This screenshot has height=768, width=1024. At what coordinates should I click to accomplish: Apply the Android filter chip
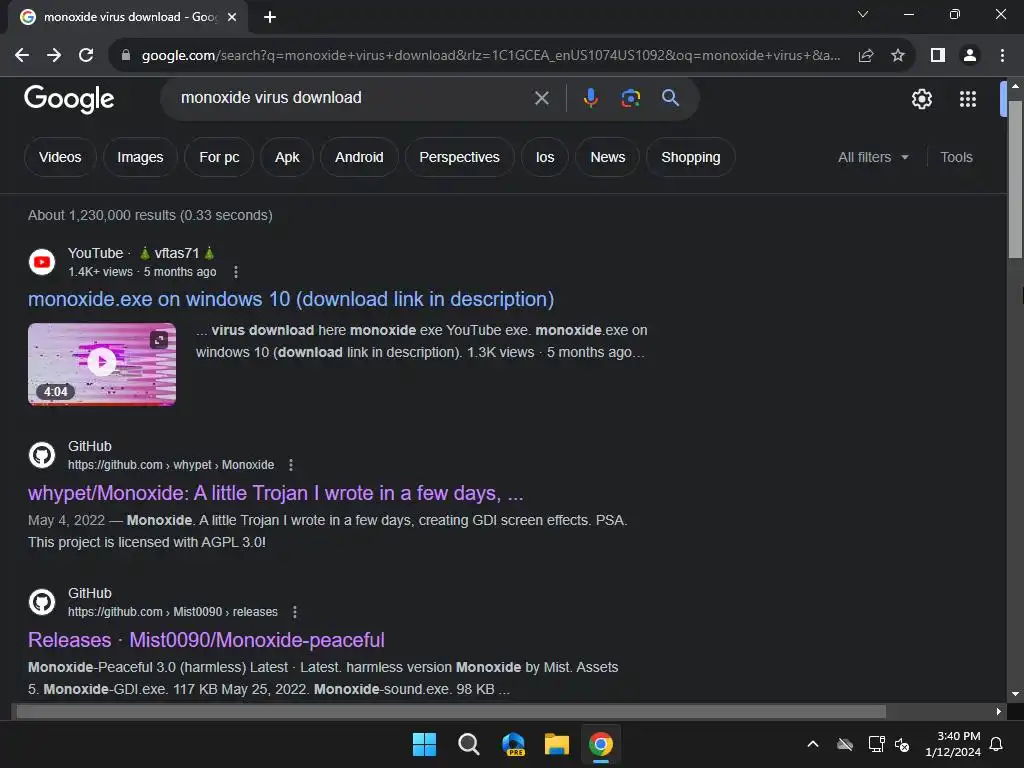(359, 157)
